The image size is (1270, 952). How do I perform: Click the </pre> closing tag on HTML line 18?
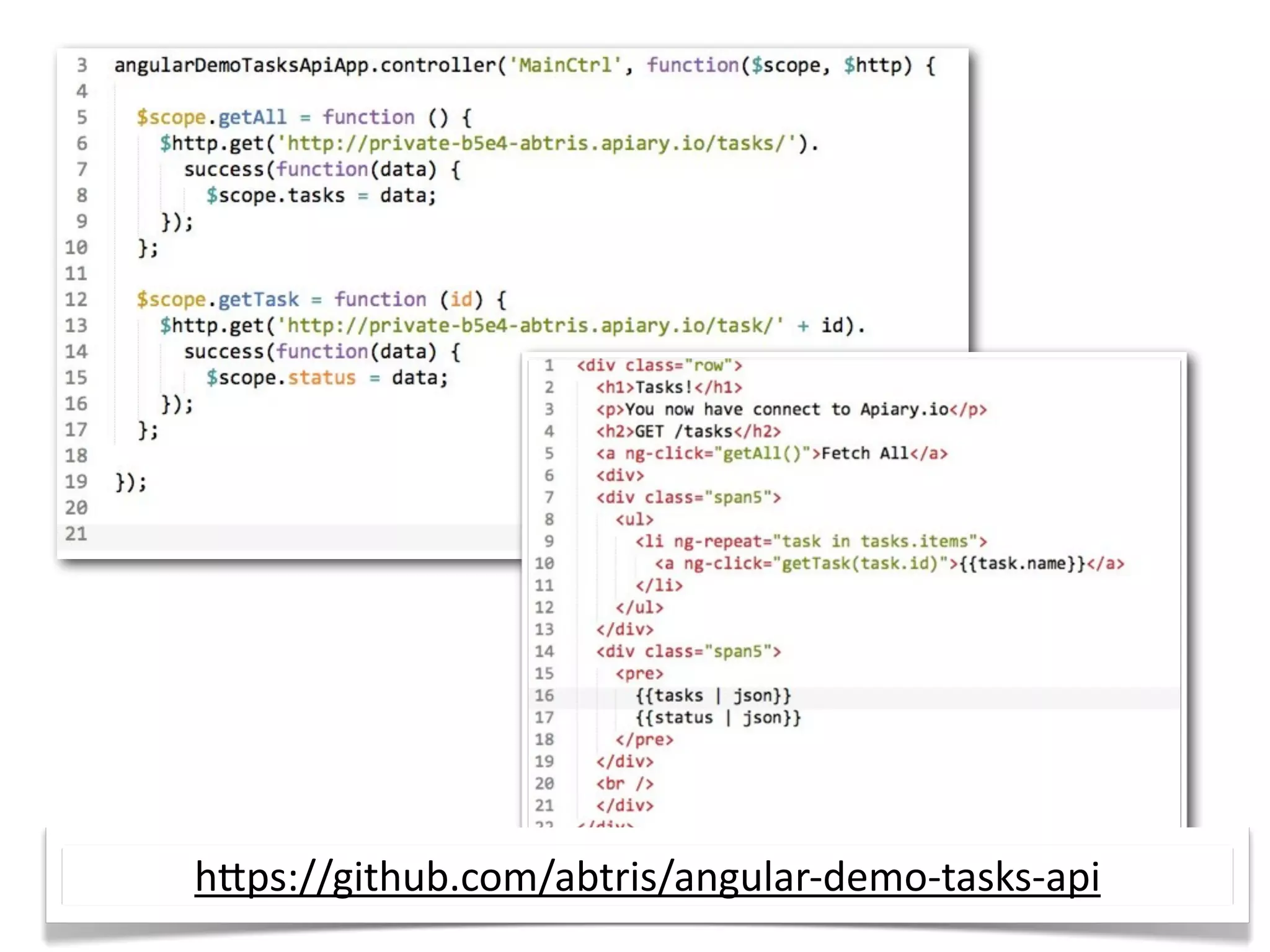pyautogui.click(x=644, y=739)
